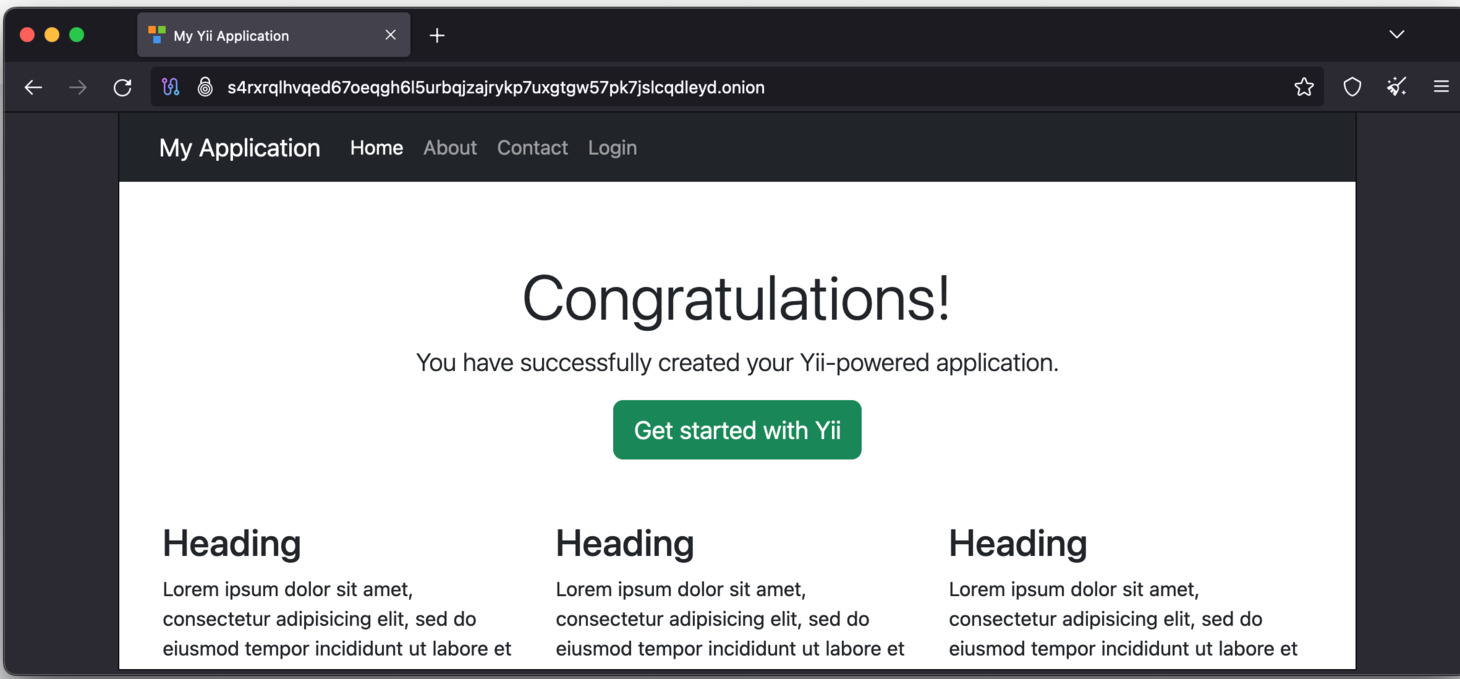
Task: Close the My Yii Application tab
Action: pos(390,34)
